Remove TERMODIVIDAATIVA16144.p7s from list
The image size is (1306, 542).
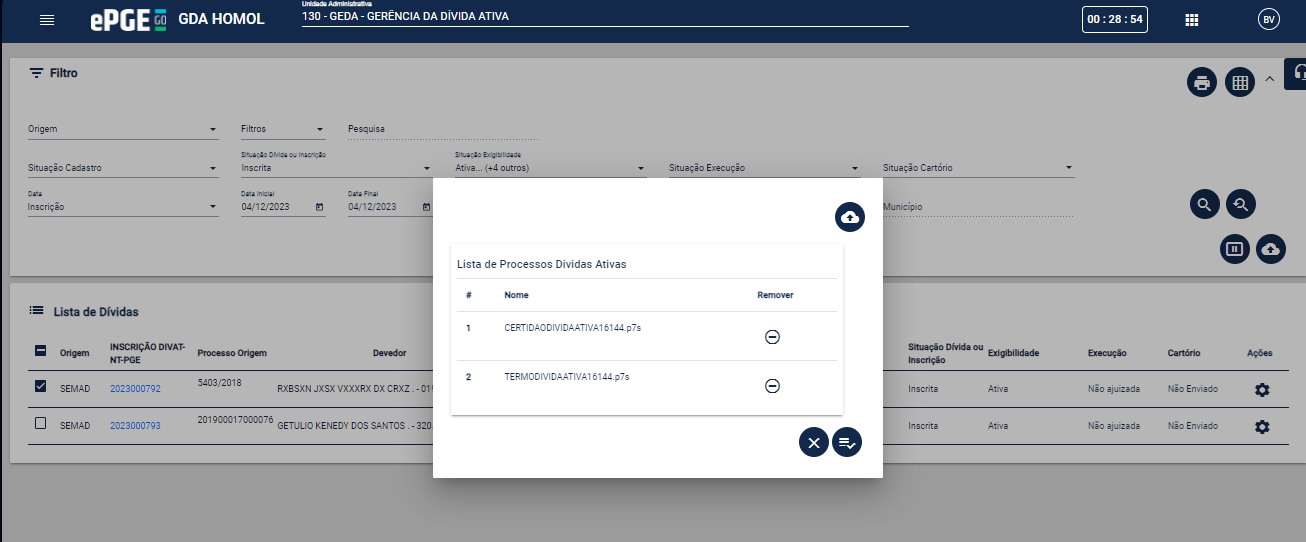[772, 386]
